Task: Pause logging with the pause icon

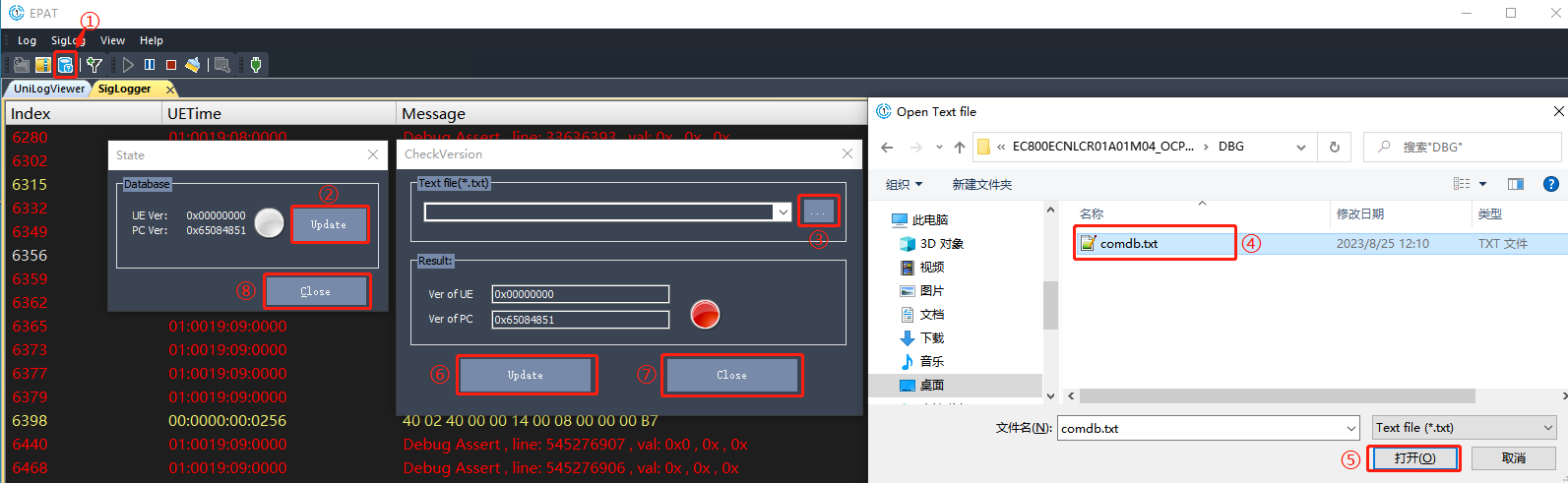Action: (150, 65)
